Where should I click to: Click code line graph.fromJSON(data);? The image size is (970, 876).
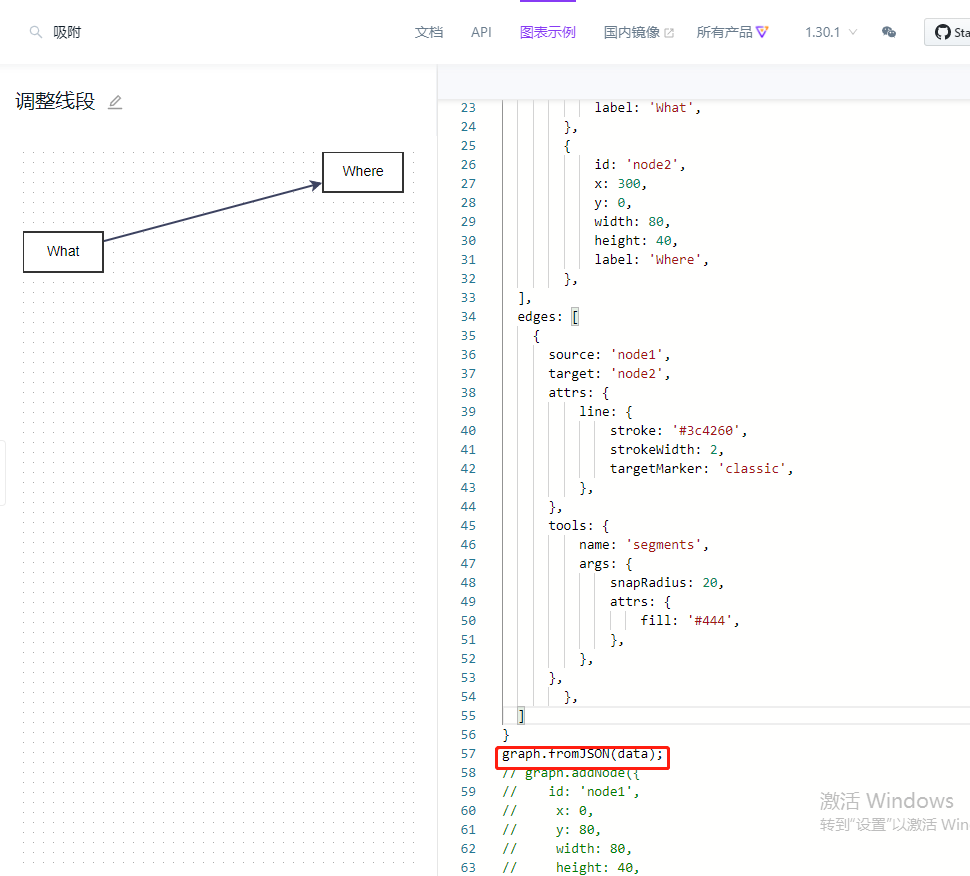582,754
